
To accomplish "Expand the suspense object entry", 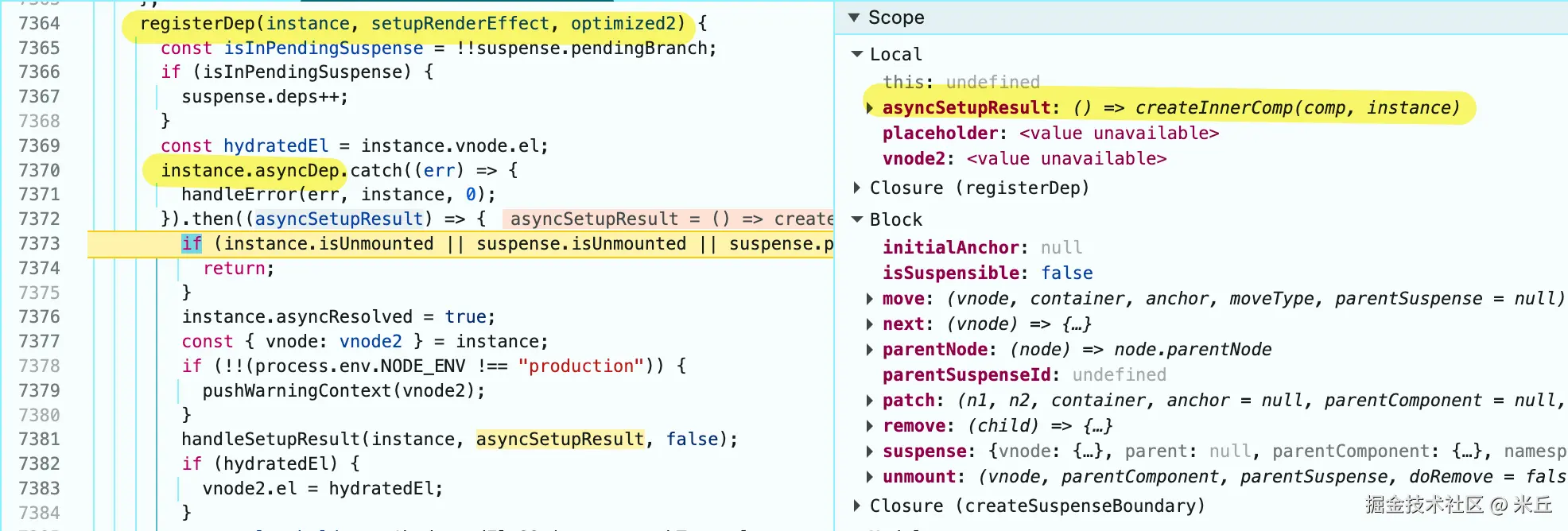I will click(x=870, y=452).
